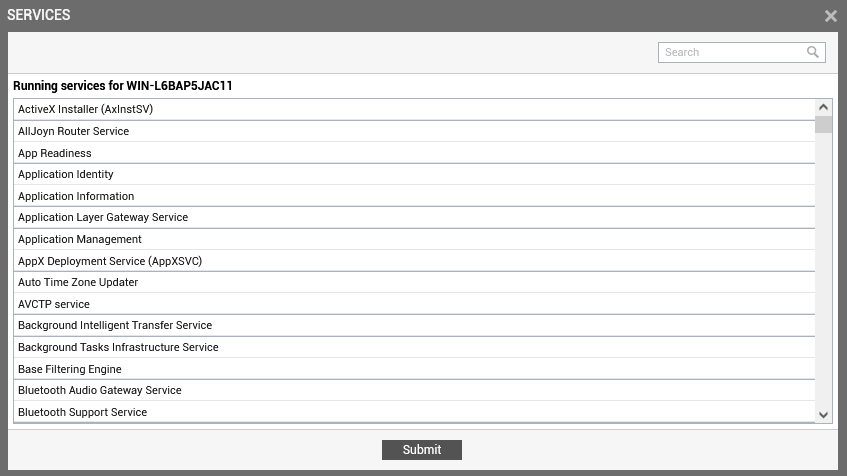Viewport: 847px width, 476px height.
Task: Select Background Intelligent Transfer Service
Action: click(414, 325)
